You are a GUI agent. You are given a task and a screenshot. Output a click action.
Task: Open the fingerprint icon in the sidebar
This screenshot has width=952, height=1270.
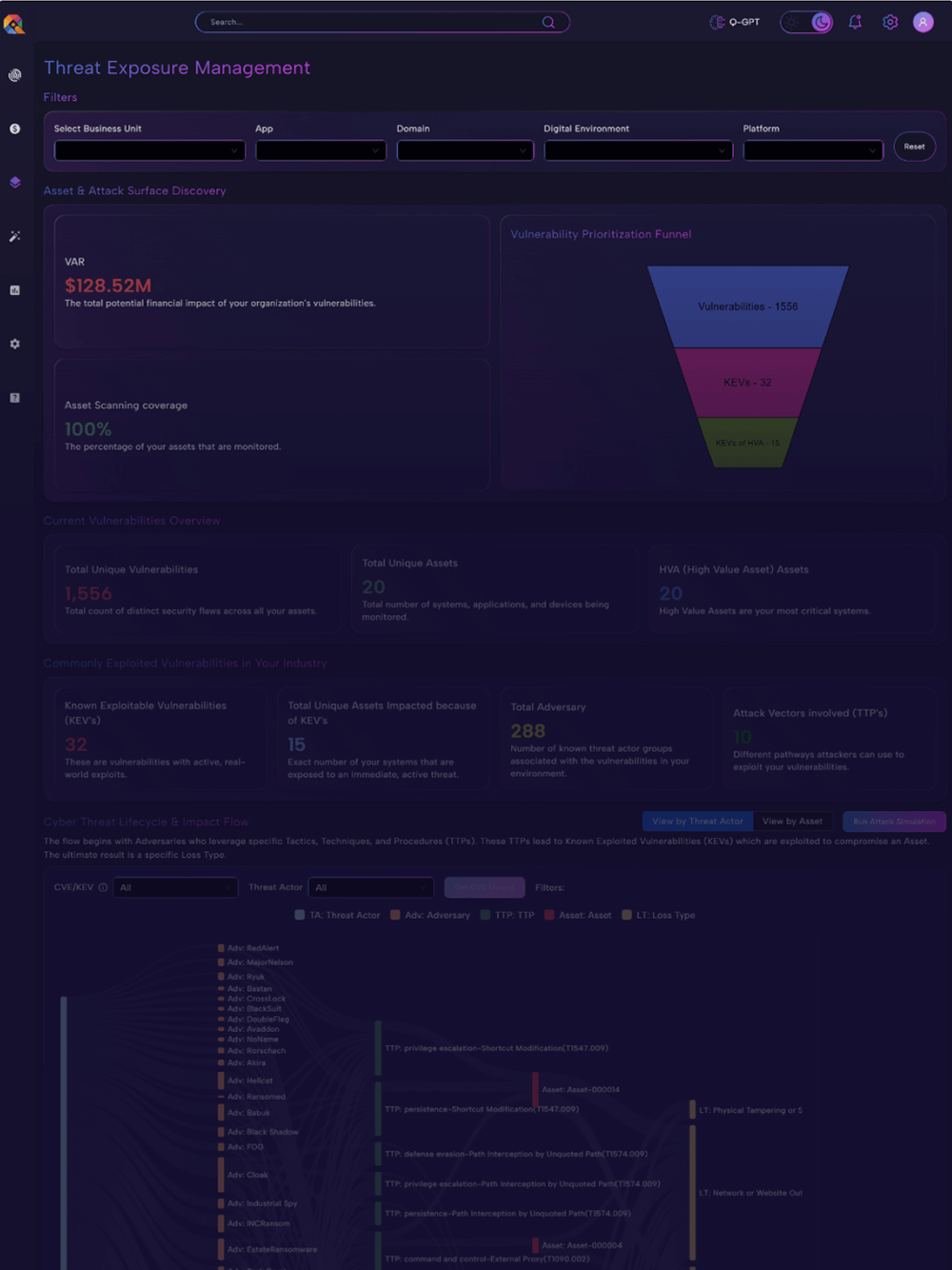tap(15, 75)
